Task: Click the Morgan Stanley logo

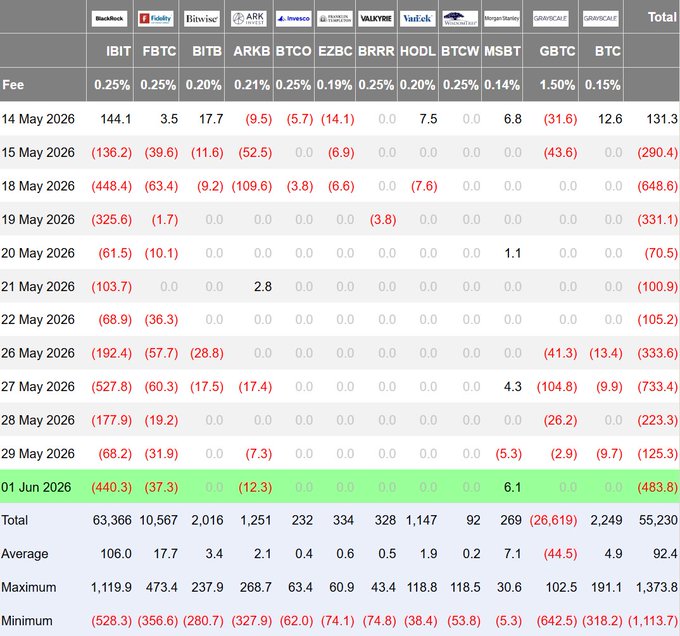Action: click(x=502, y=19)
